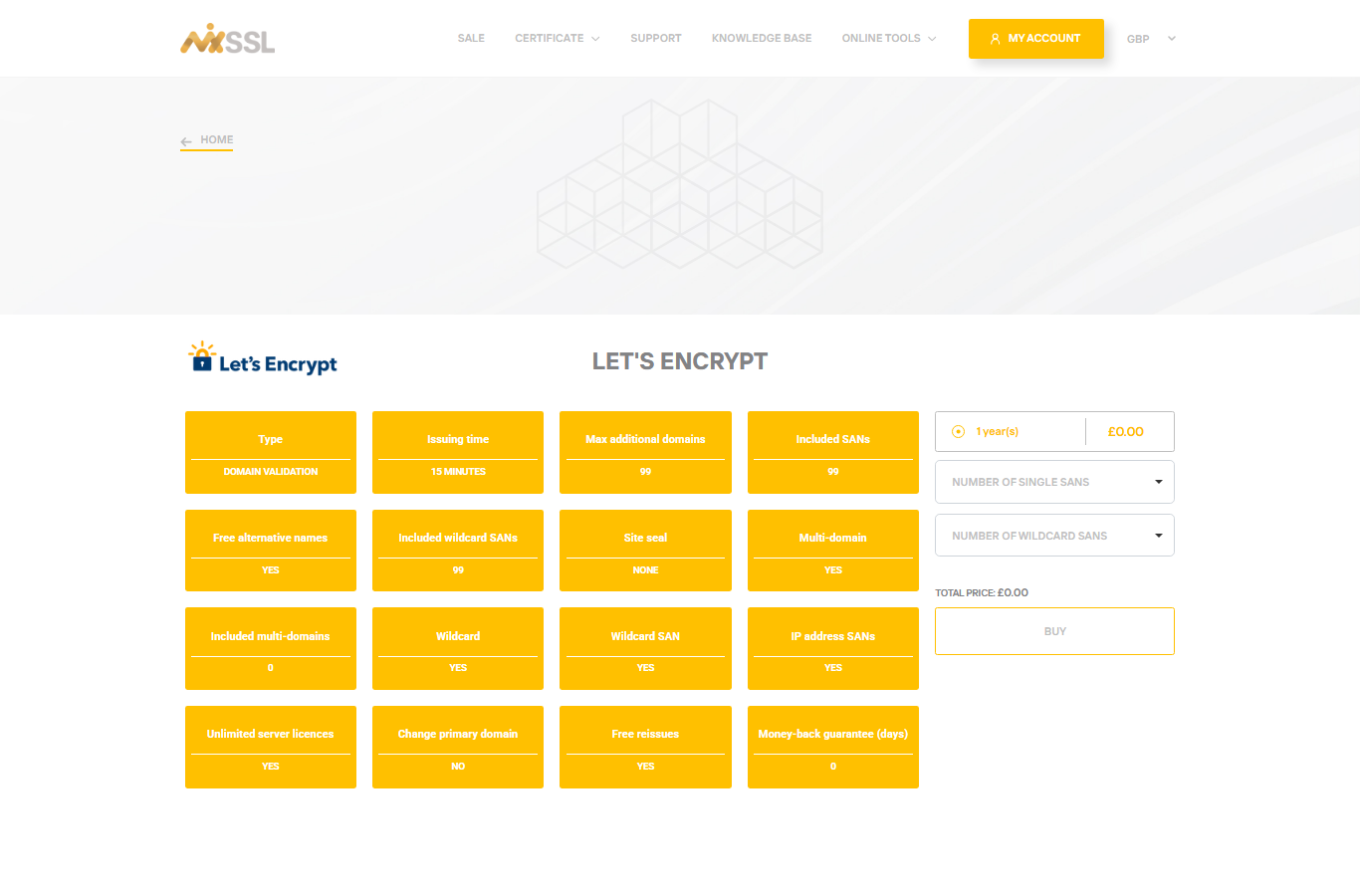Open the CERTIFICATE menu
This screenshot has width=1360, height=896.
pos(550,38)
